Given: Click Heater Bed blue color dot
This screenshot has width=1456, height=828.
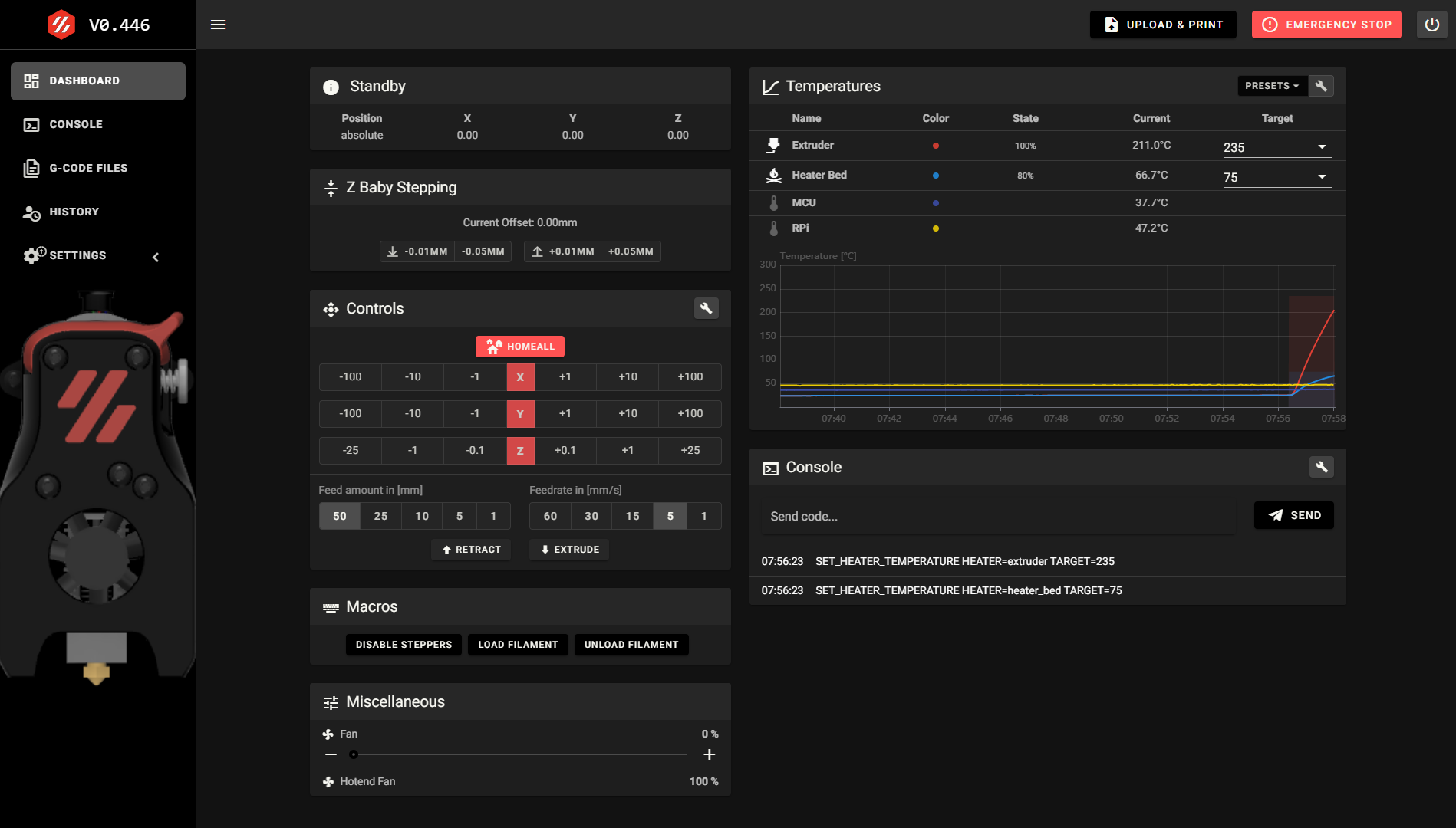Looking at the screenshot, I should (x=935, y=176).
